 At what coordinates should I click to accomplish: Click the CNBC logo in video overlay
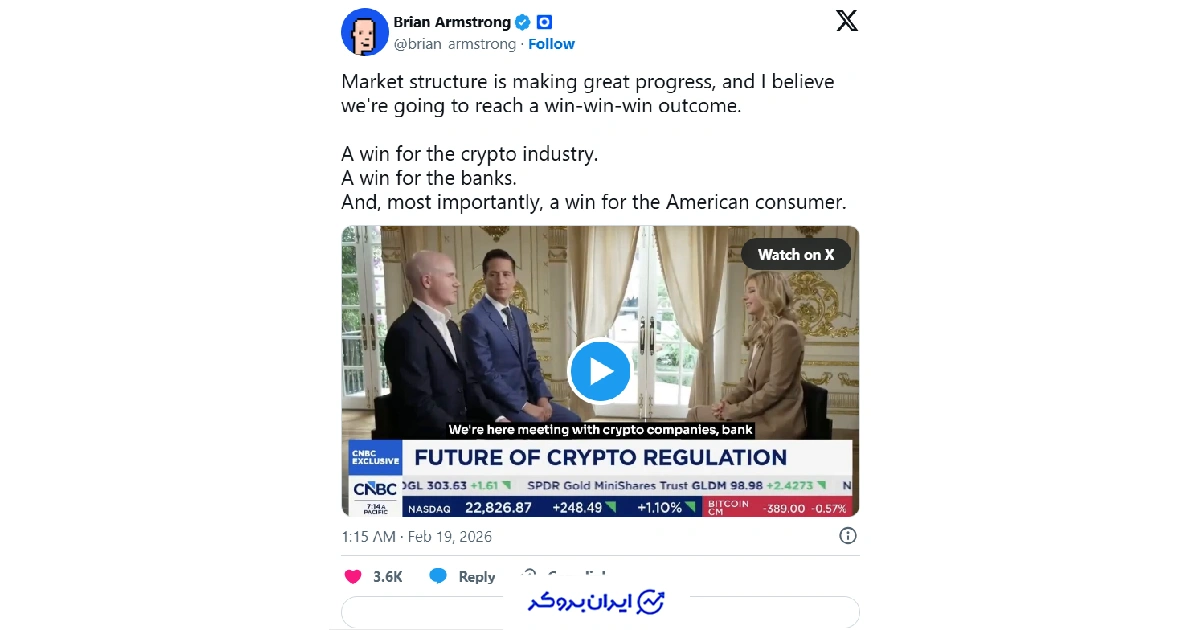pos(374,490)
